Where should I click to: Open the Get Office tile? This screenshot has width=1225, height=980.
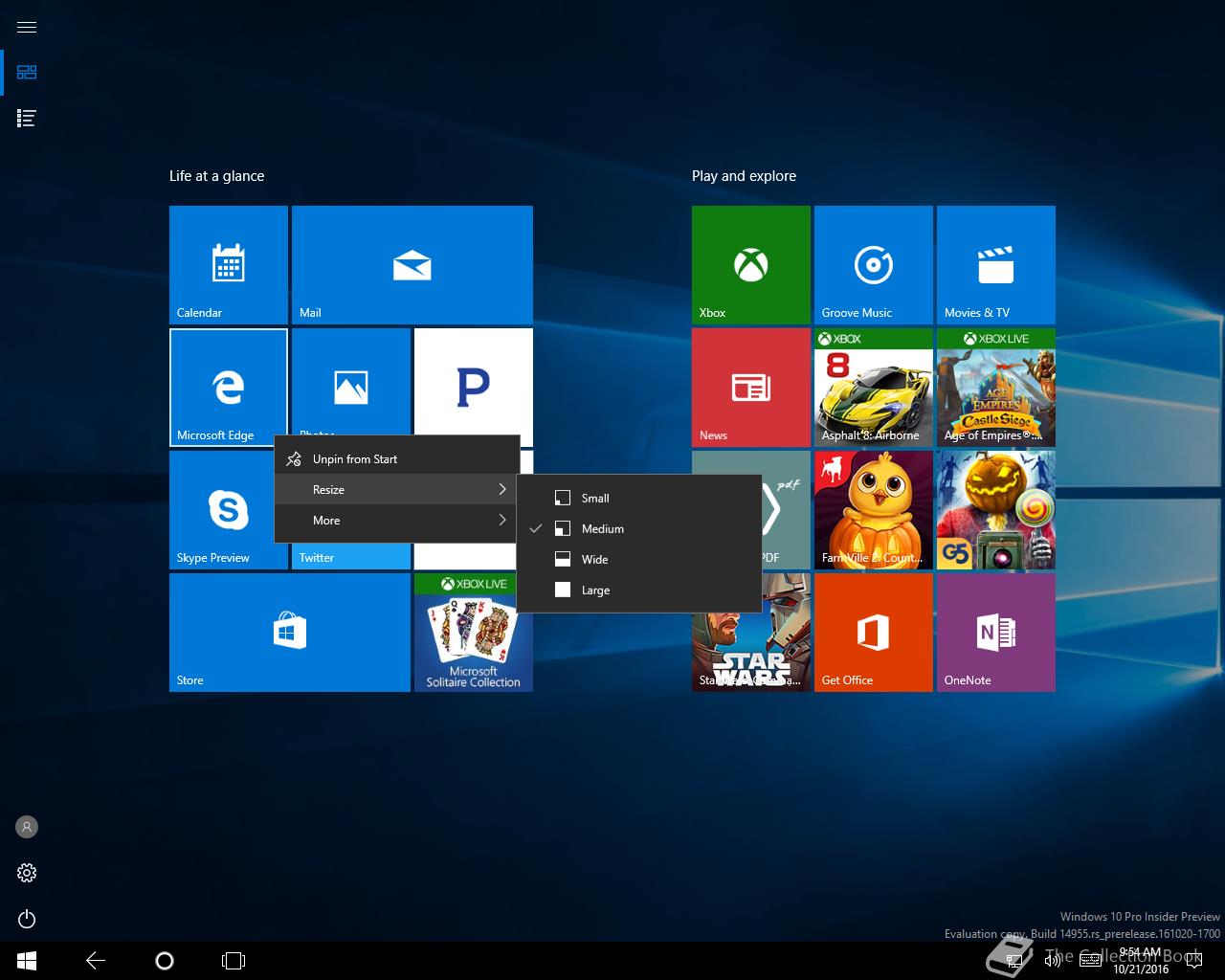[874, 633]
